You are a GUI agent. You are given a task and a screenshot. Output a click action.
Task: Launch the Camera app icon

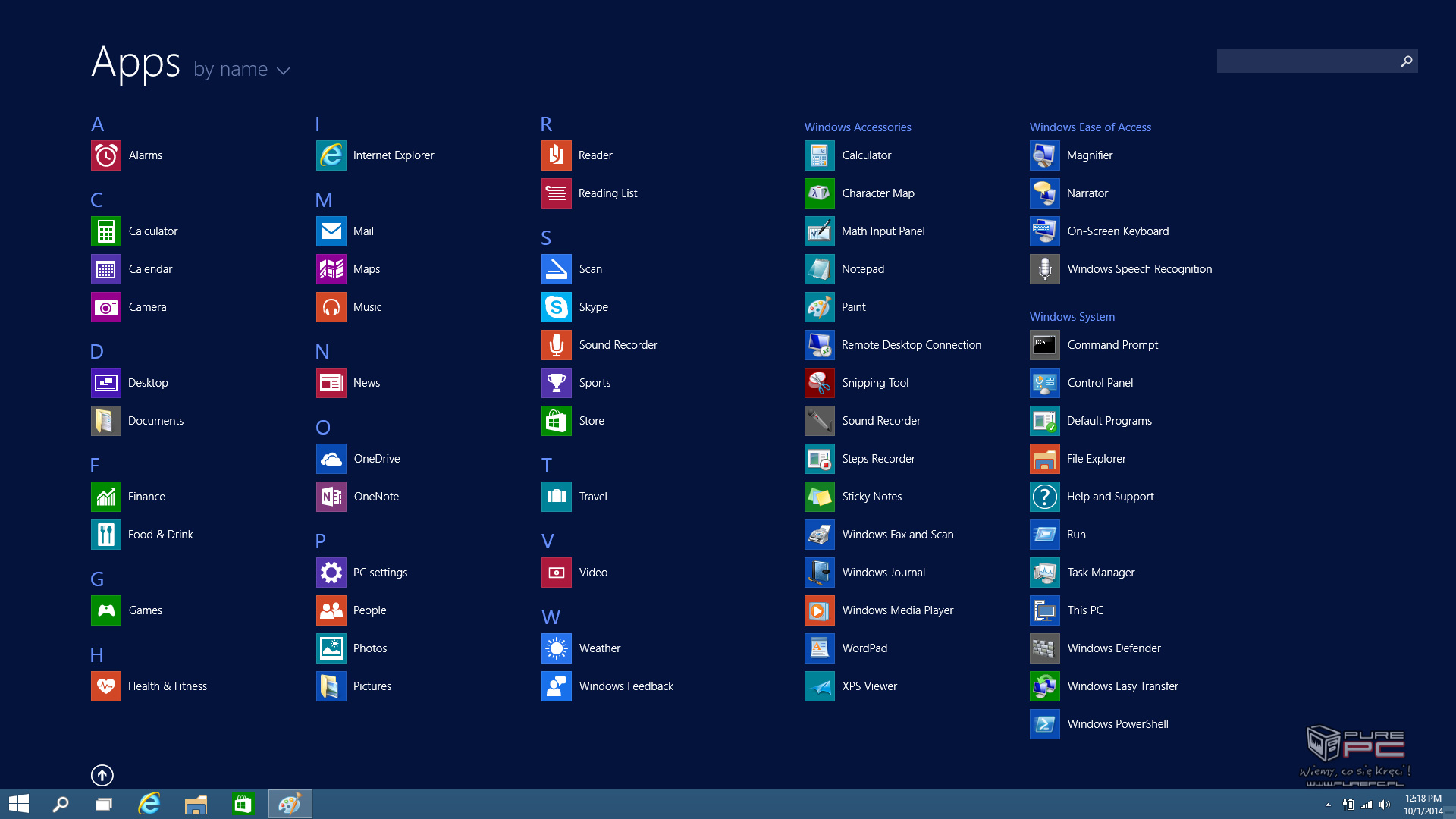pyautogui.click(x=106, y=307)
